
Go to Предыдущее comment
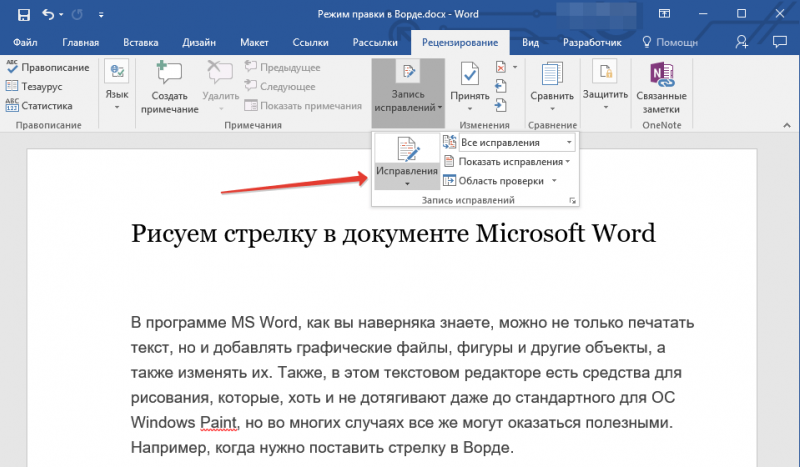(282, 67)
